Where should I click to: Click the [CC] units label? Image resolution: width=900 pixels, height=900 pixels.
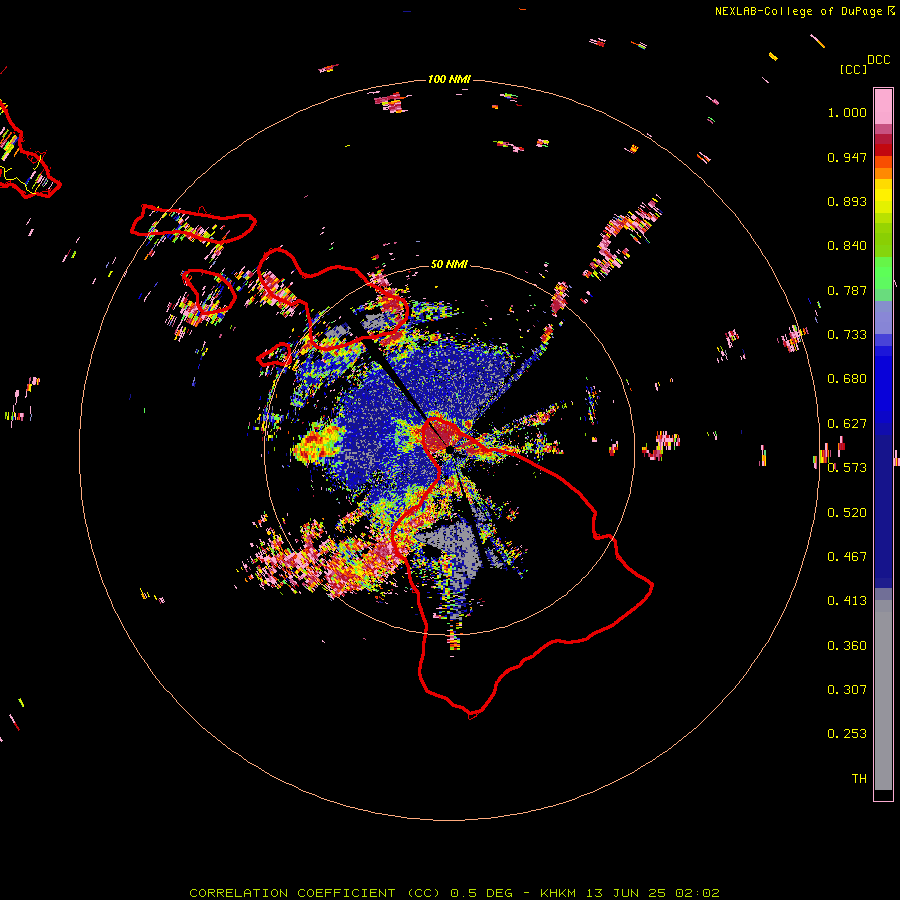(854, 69)
